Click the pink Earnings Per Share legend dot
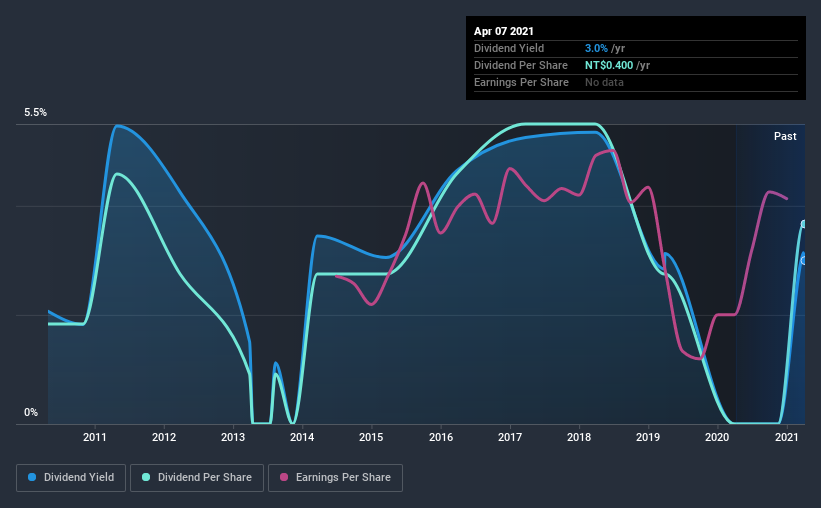The height and width of the screenshot is (508, 821). point(284,477)
